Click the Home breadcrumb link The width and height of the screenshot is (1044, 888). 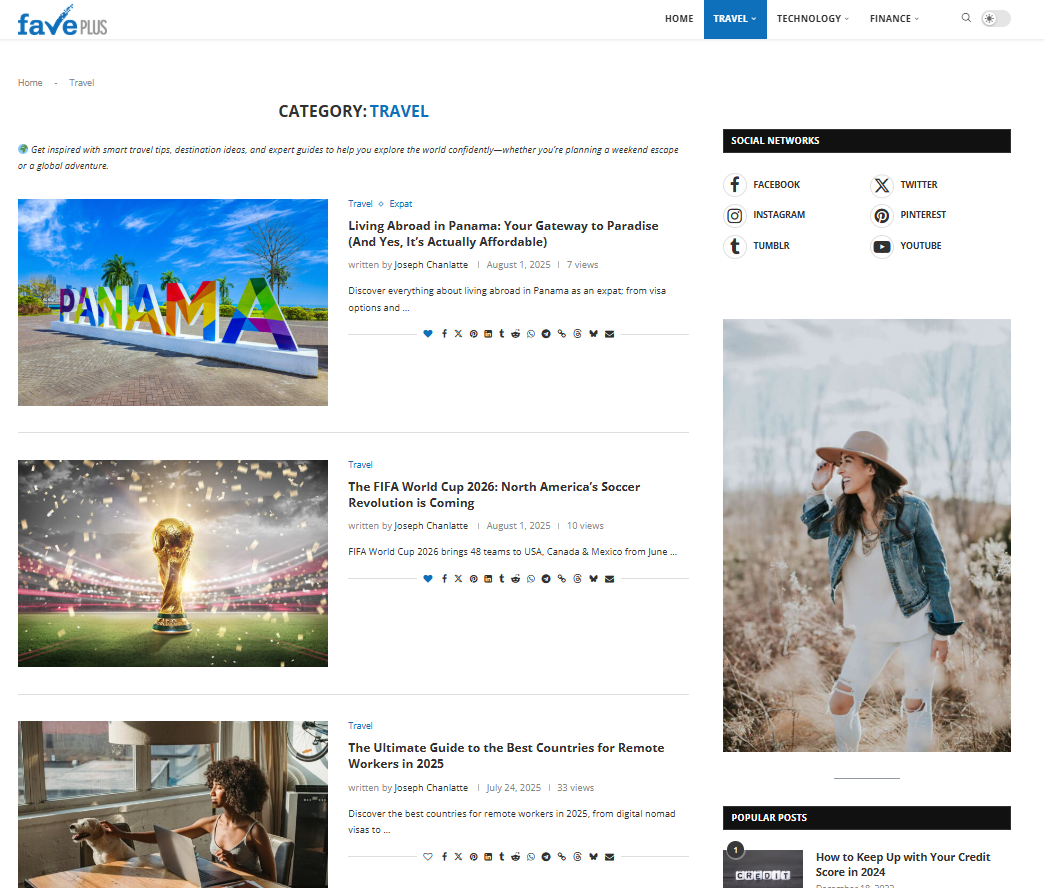pyautogui.click(x=30, y=83)
